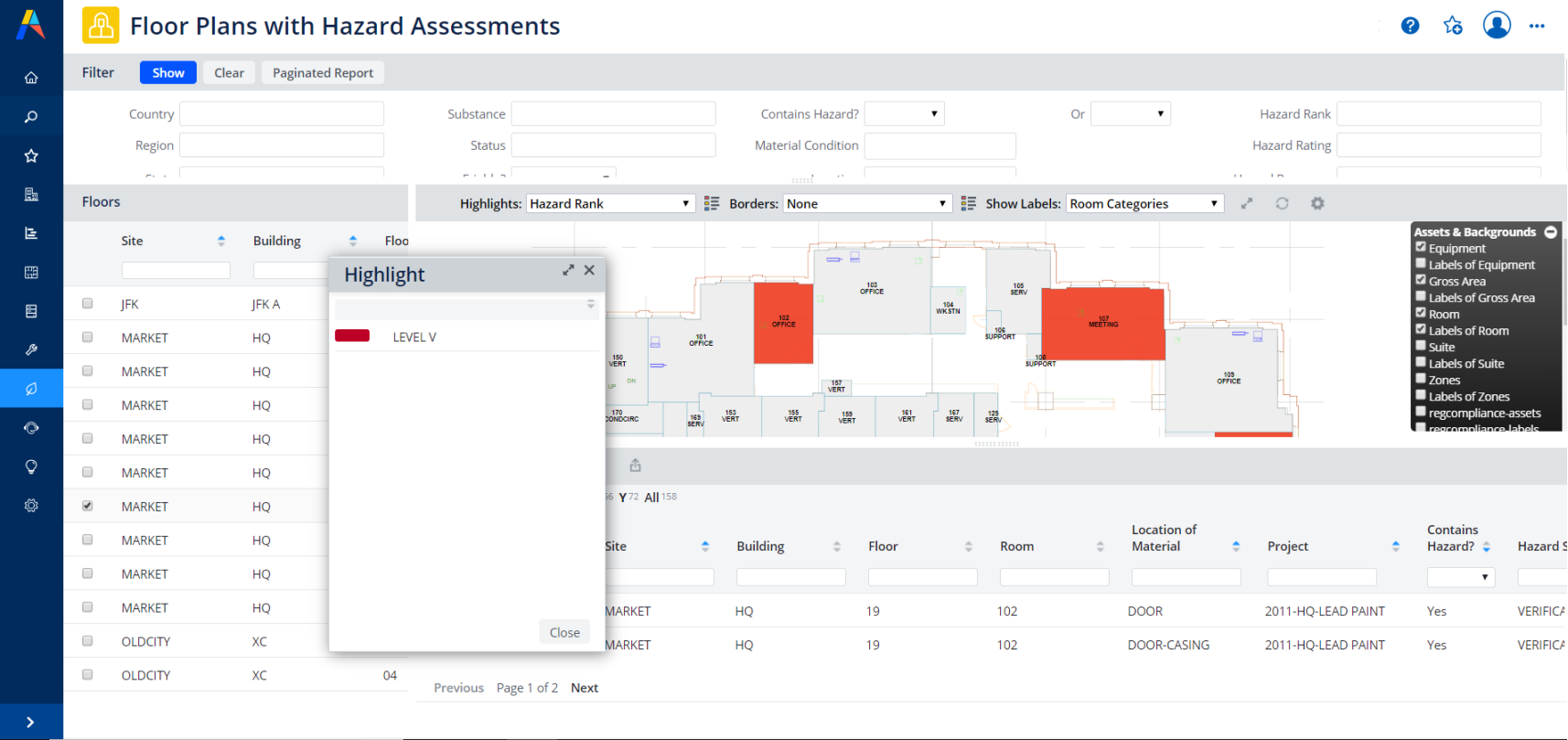Open the user profile icon
This screenshot has width=1568, height=740.
1497,26
